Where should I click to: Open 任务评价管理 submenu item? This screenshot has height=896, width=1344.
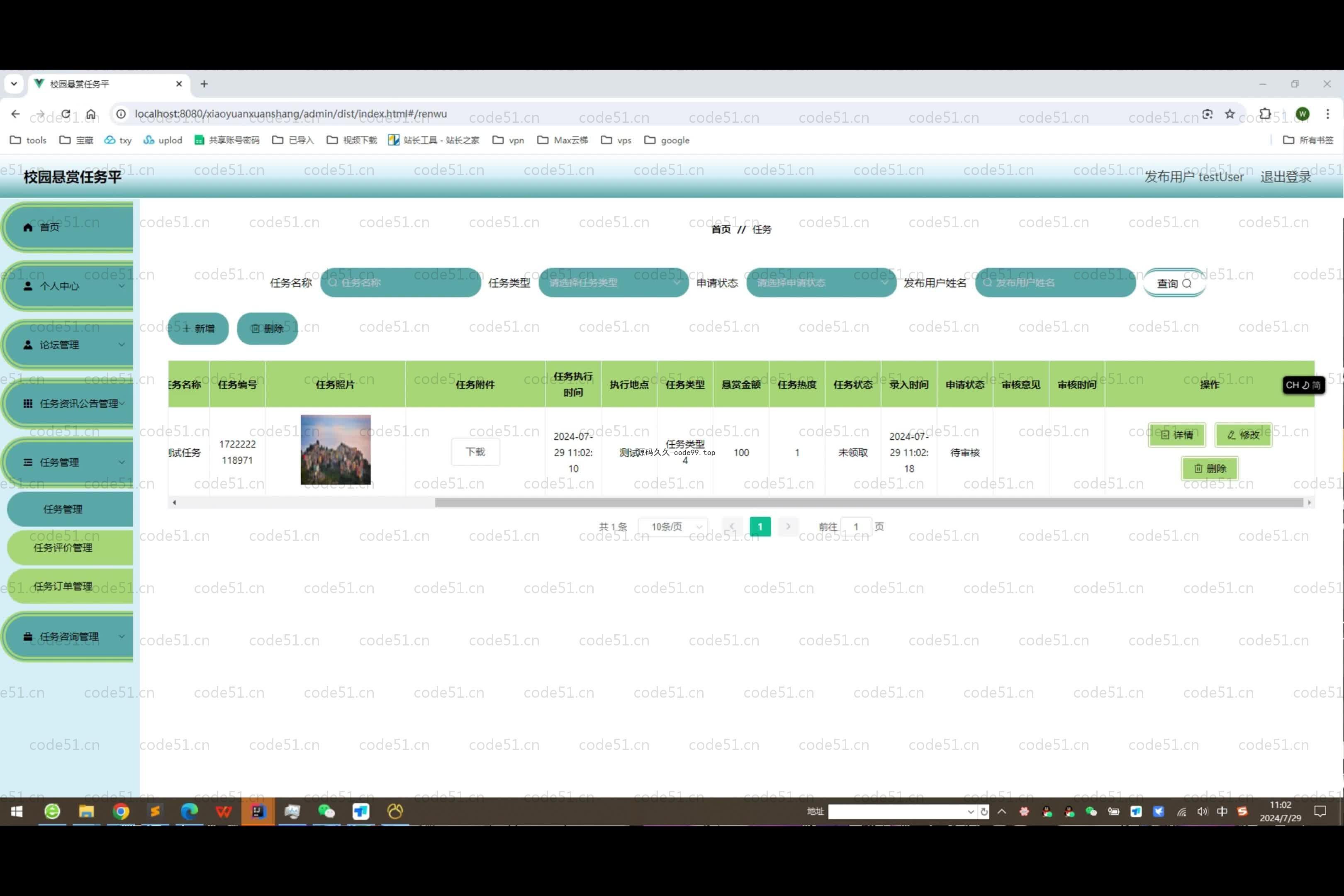point(70,548)
